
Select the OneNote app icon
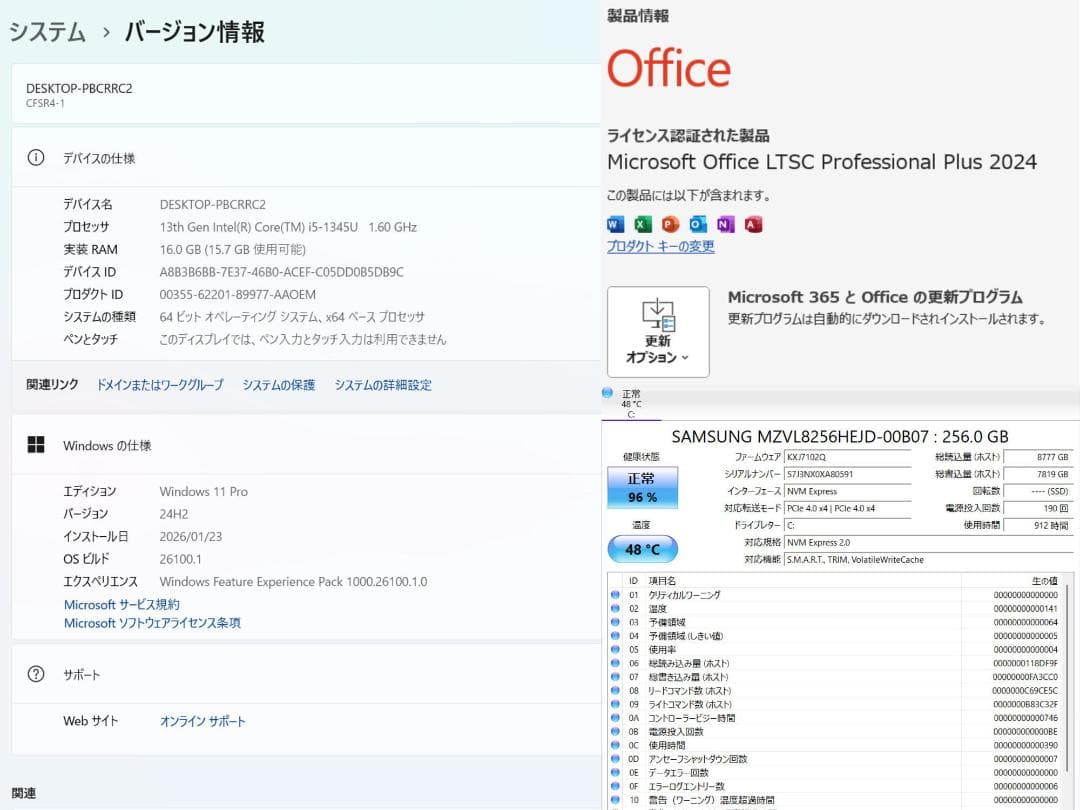(726, 224)
